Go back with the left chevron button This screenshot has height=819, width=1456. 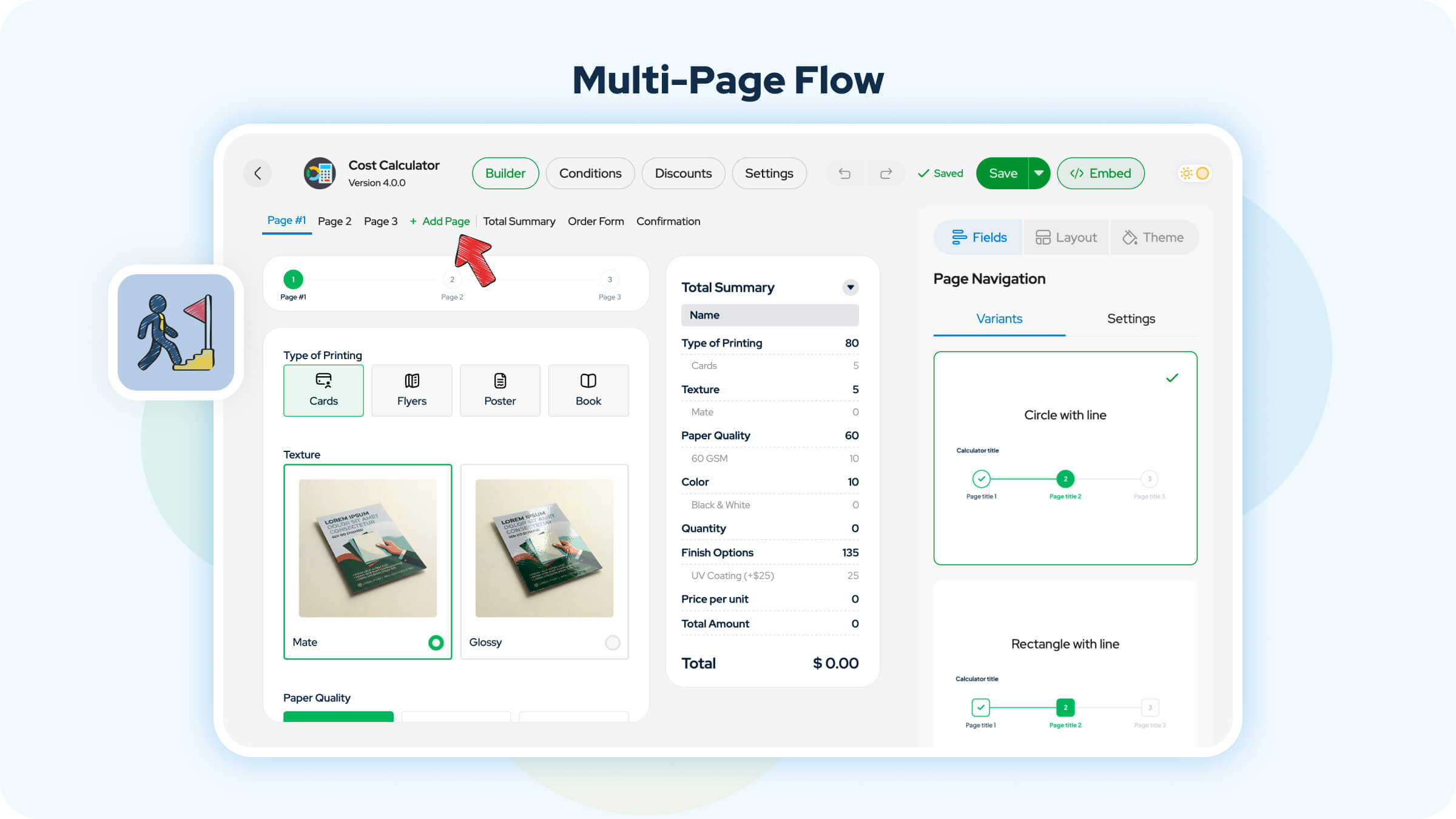pos(258,174)
